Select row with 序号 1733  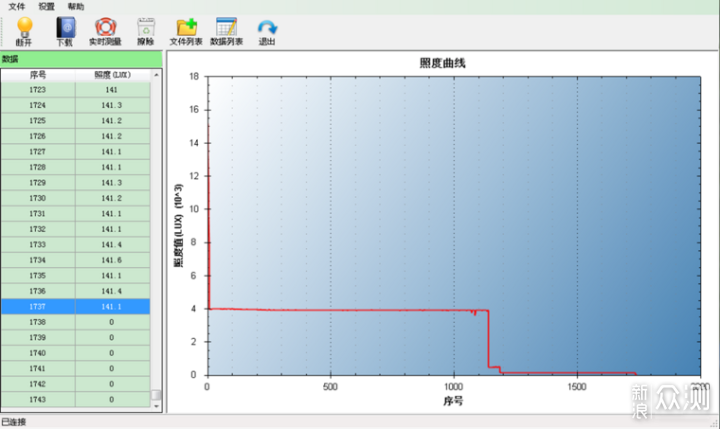tap(75, 245)
